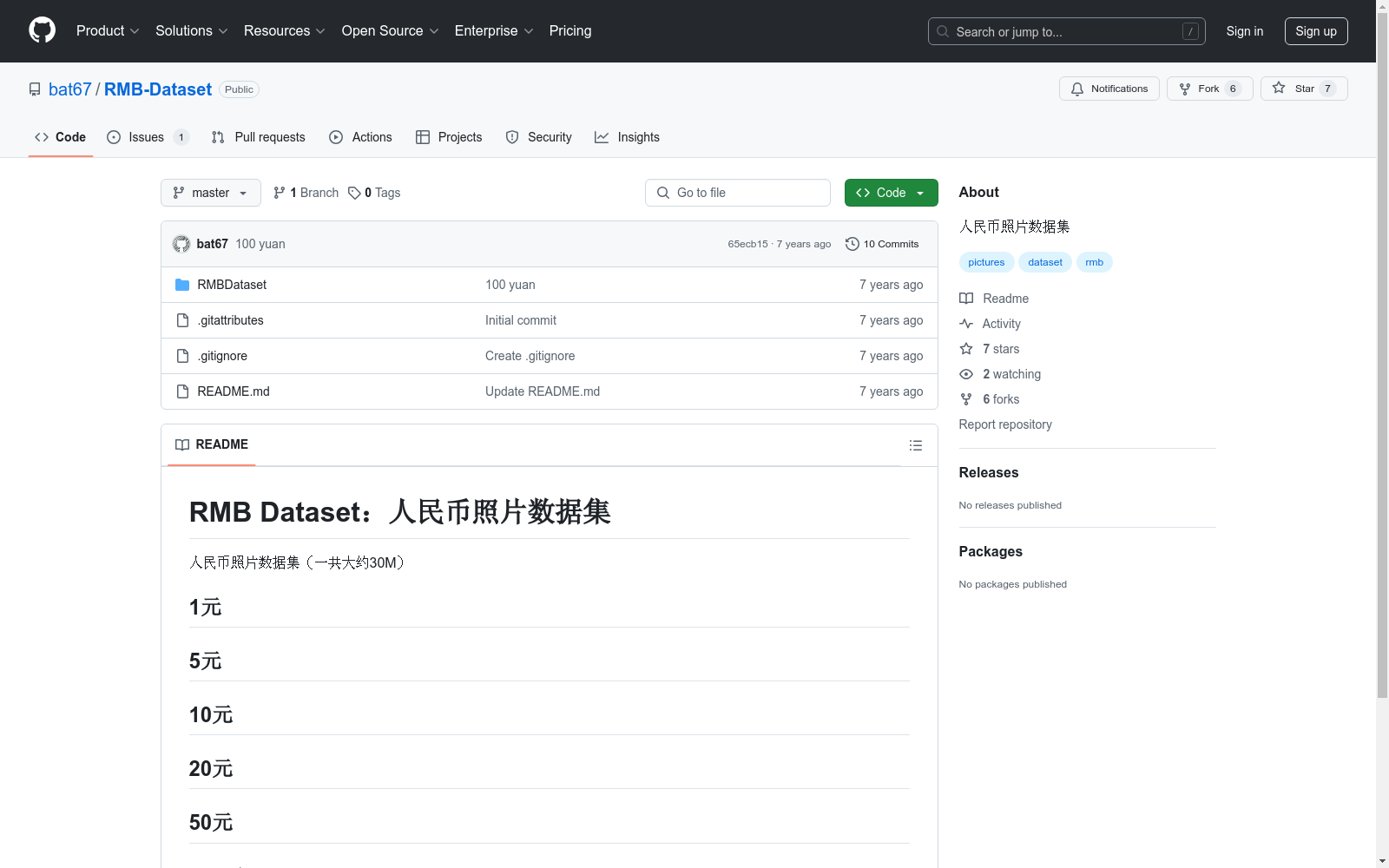
Task: Open the Packages section heading
Action: pos(991,551)
